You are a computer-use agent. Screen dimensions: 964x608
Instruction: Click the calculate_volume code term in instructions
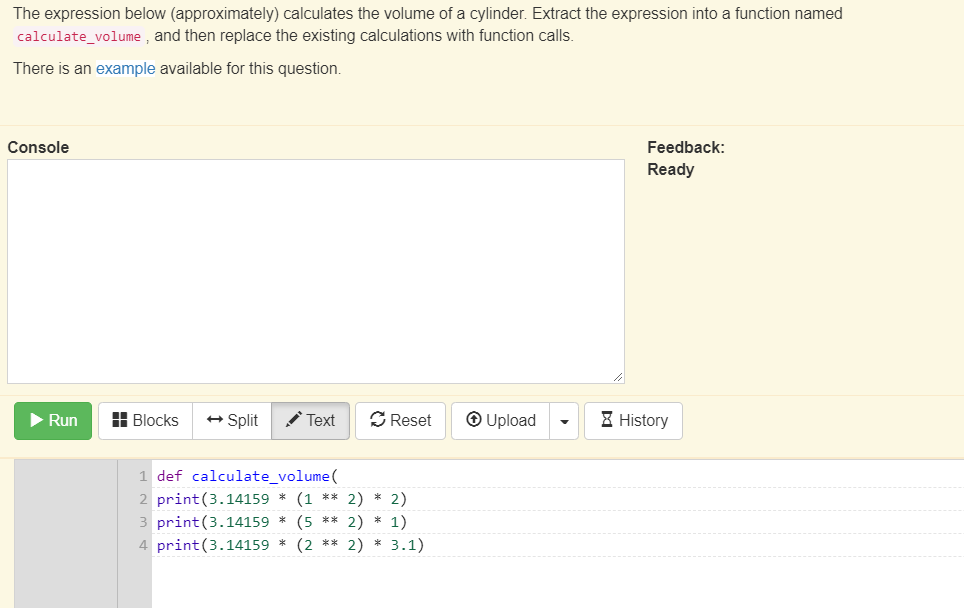[79, 36]
